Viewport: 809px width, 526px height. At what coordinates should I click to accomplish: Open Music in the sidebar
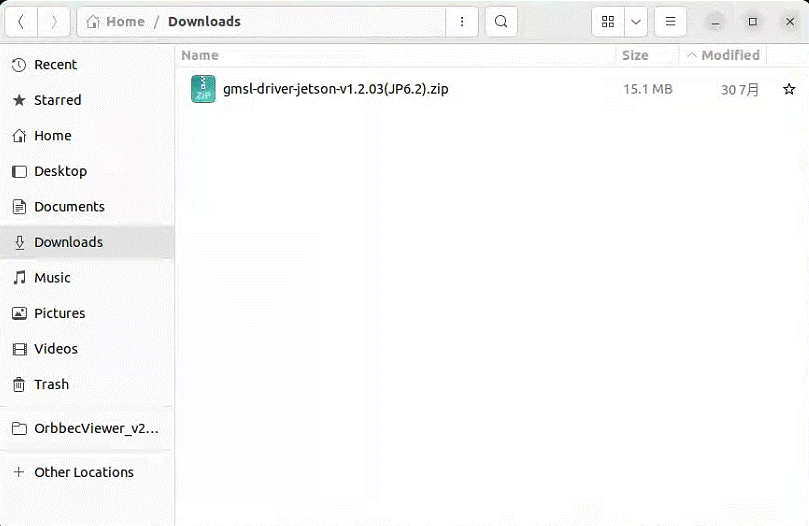point(87,278)
